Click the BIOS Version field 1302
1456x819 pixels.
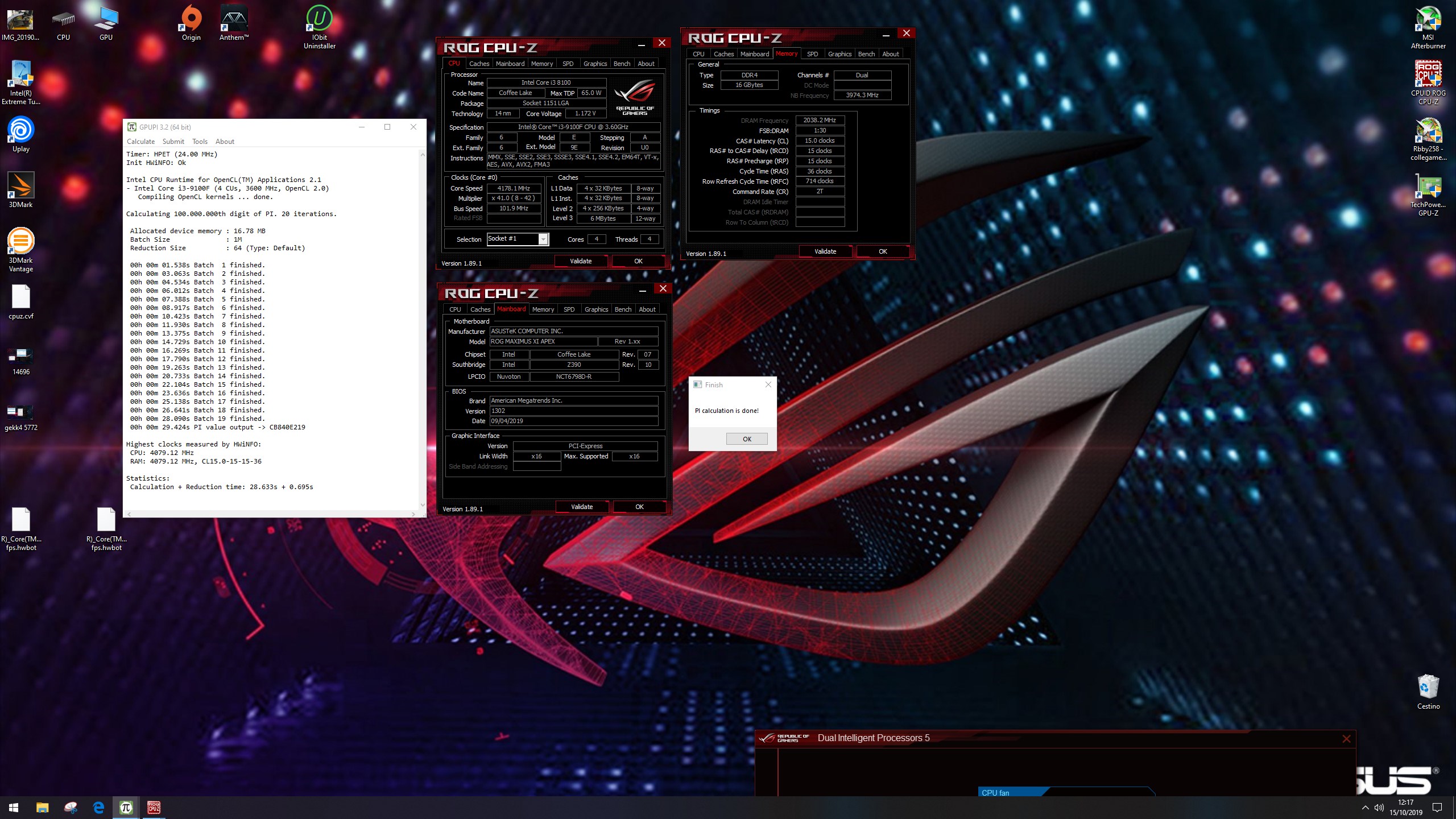573,411
